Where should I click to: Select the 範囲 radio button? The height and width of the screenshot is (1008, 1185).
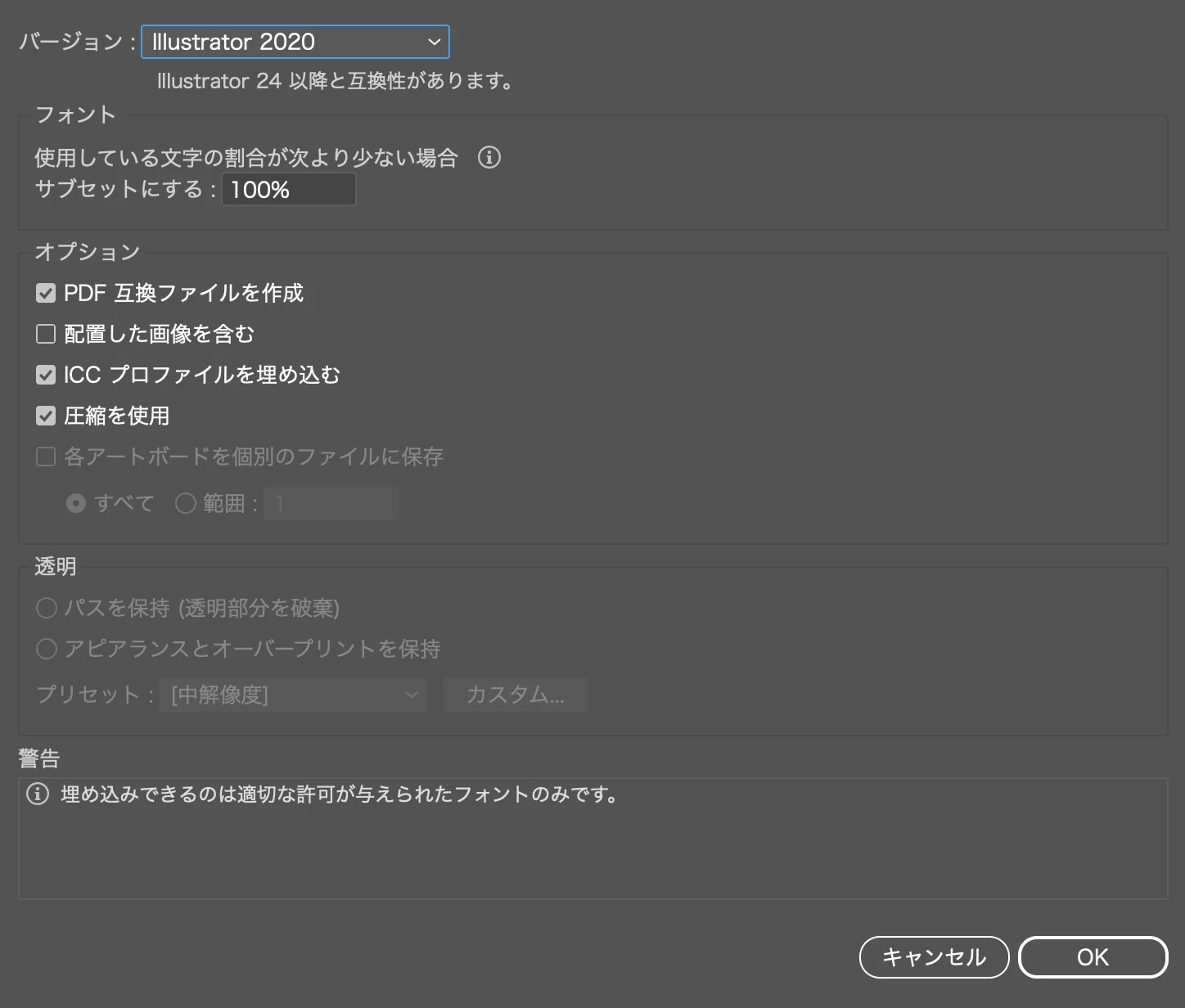pos(186,503)
